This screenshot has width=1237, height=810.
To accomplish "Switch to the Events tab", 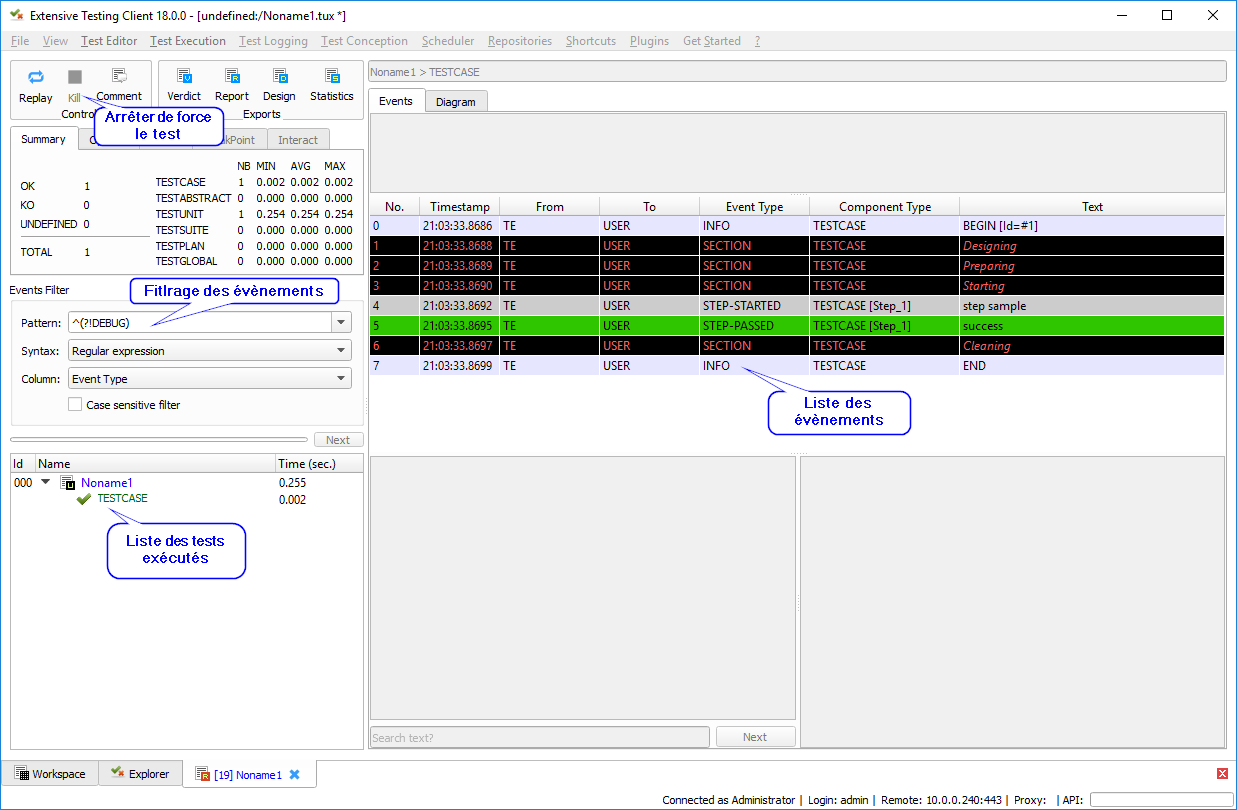I will click(396, 101).
